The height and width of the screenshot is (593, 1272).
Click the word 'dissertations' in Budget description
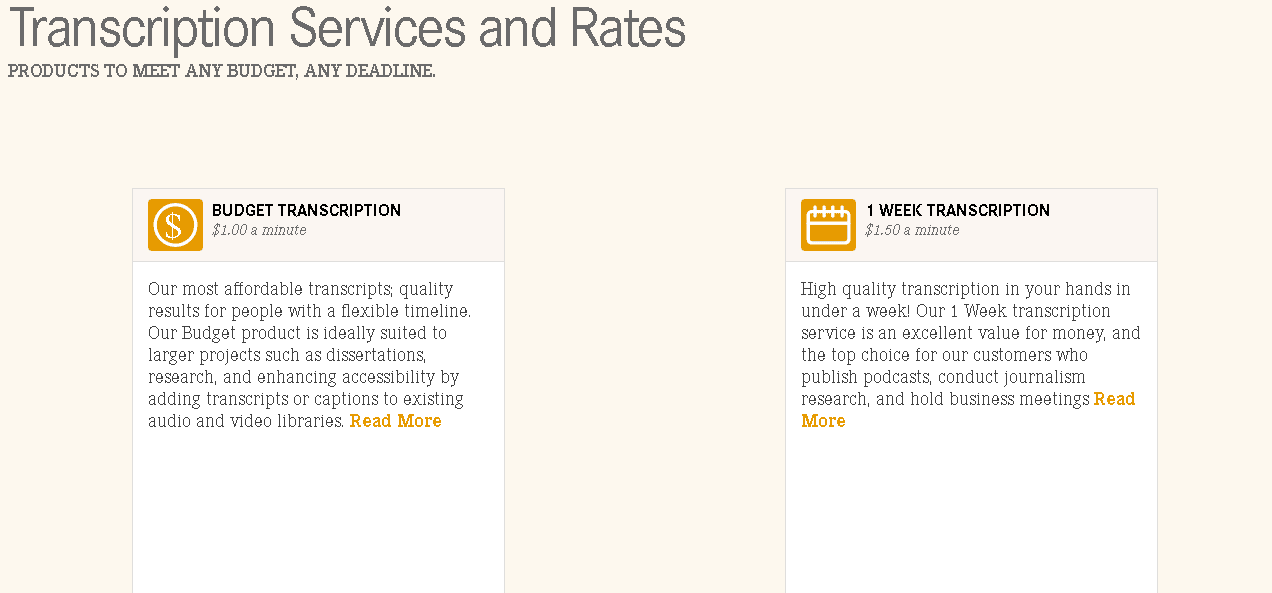tap(376, 355)
